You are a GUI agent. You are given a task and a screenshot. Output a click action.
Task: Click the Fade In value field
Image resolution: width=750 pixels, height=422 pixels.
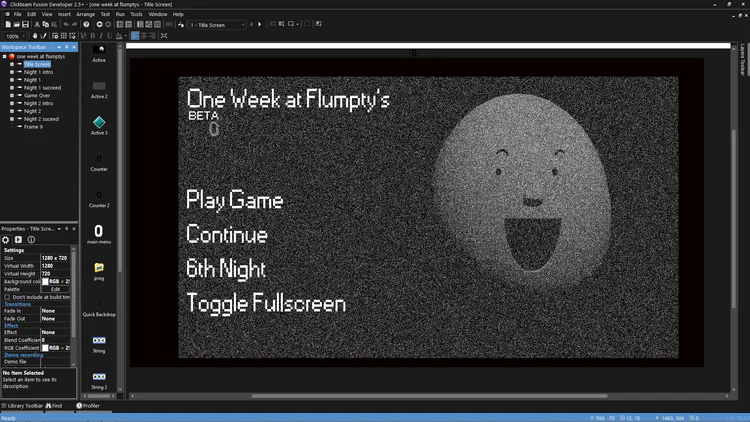pos(55,311)
